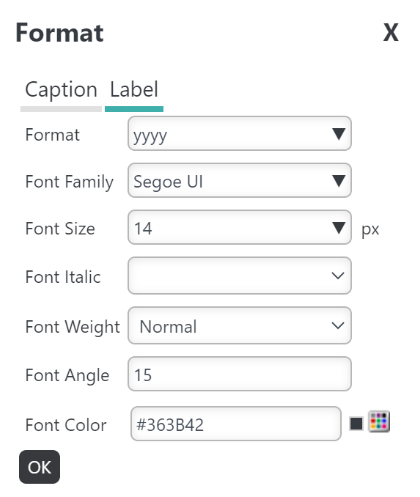Screen dimensions: 420x497
Task: Click the Font Weight chevron arrow
Action: pos(338,325)
